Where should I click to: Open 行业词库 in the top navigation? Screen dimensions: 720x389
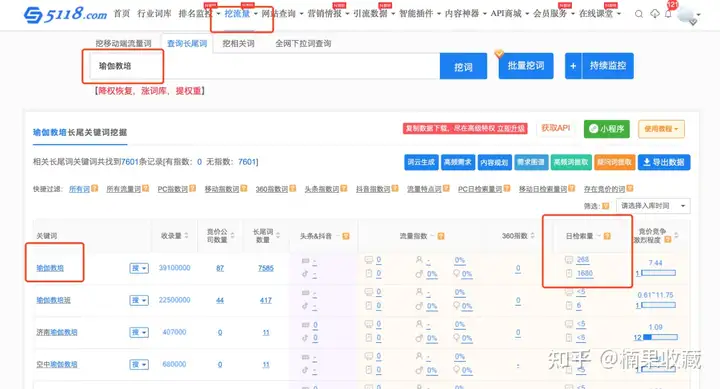(154, 14)
